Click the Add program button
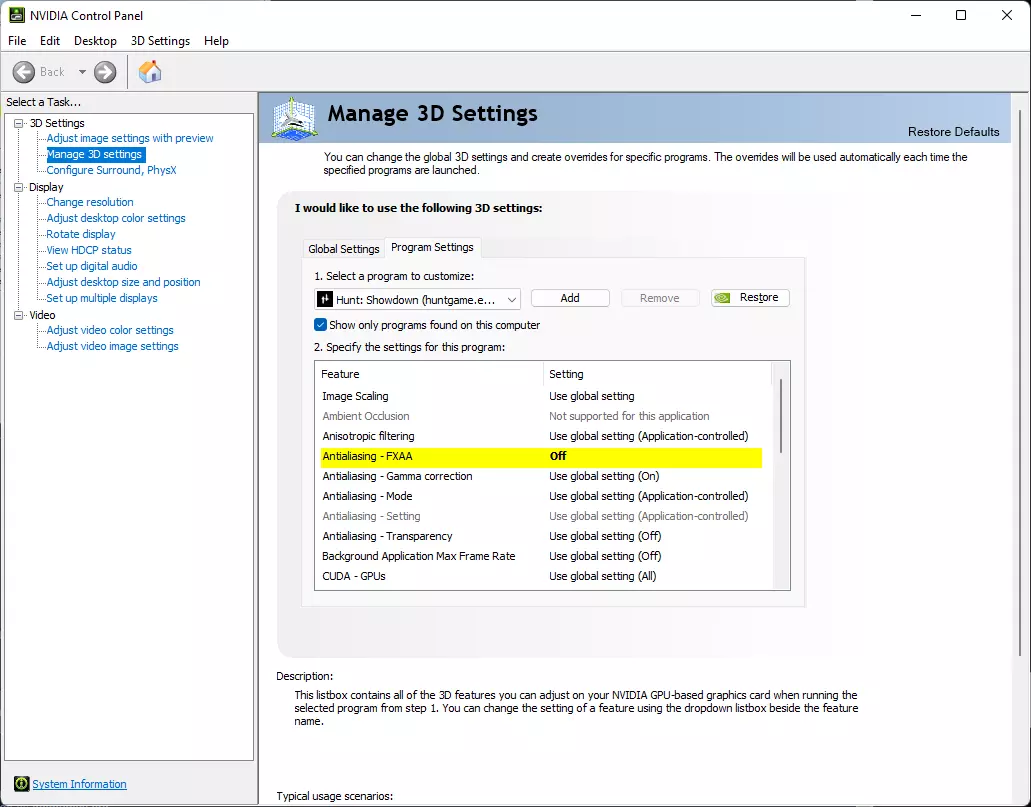The image size is (1031, 807). coord(570,298)
